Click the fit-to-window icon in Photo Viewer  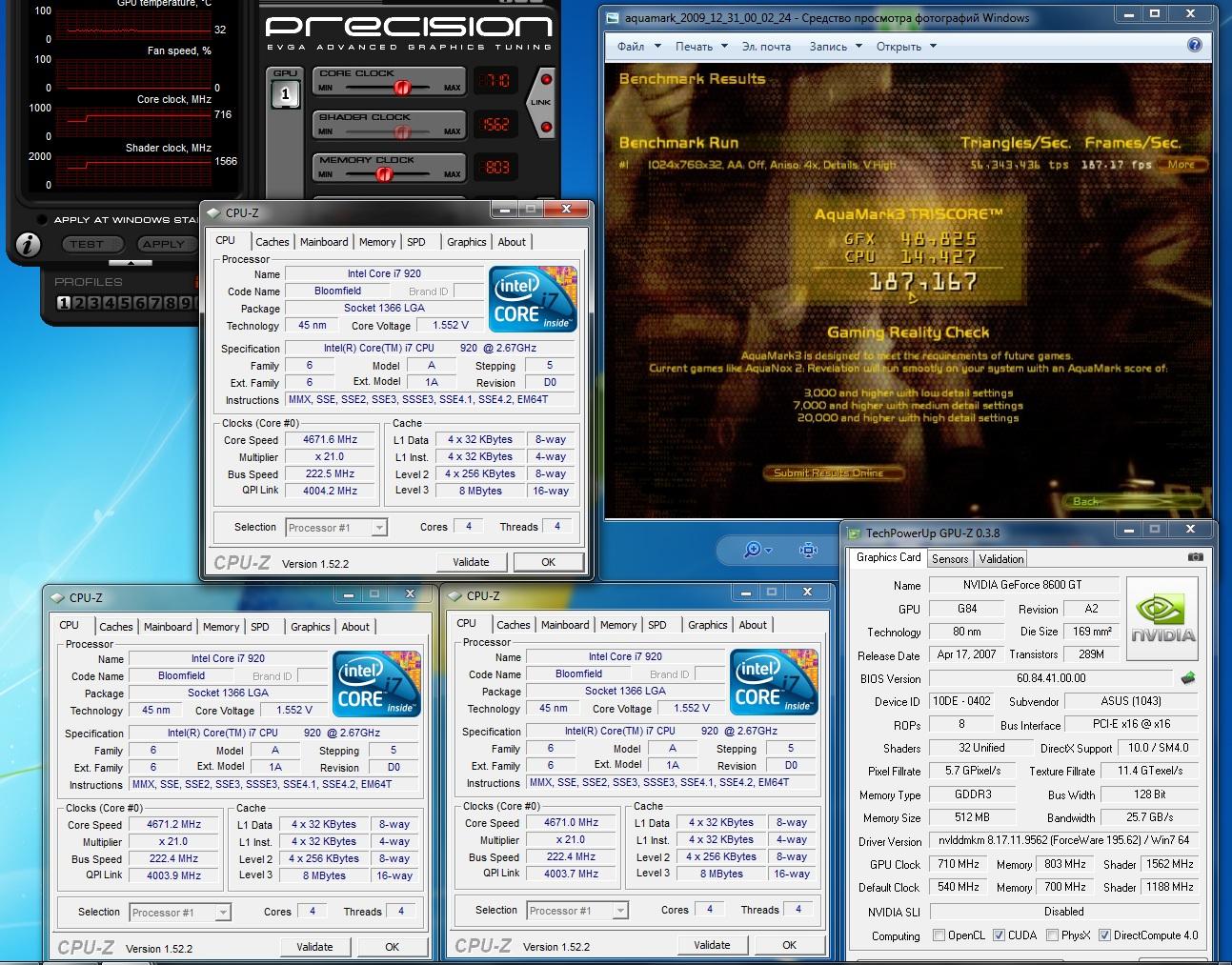808,550
